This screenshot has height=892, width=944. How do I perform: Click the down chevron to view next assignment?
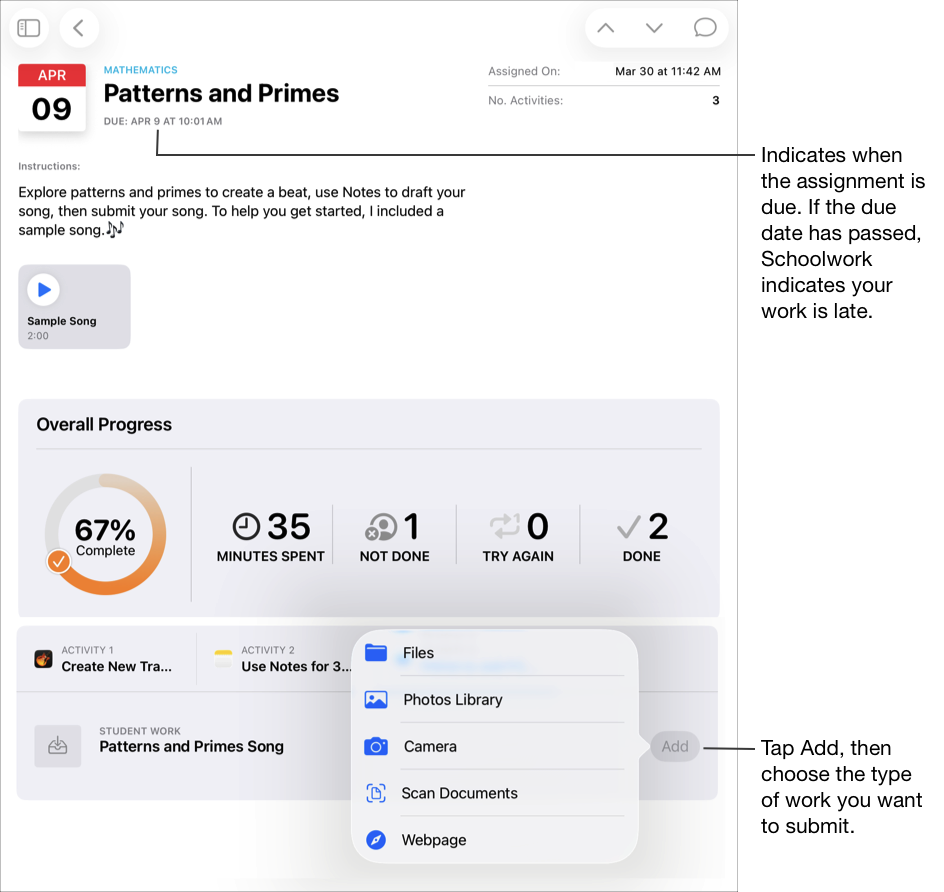point(655,27)
